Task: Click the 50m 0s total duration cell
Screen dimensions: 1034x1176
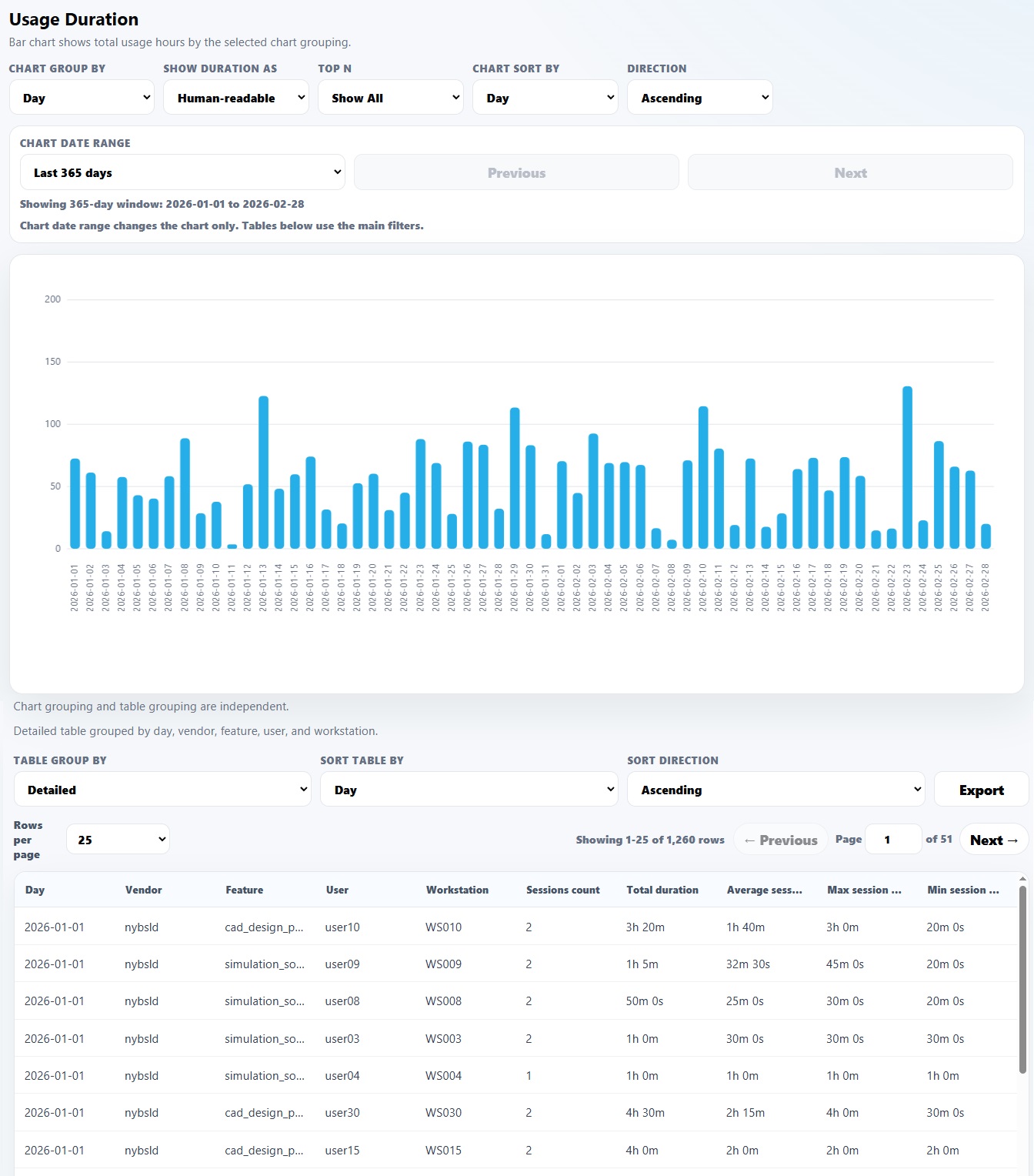Action: pyautogui.click(x=644, y=1001)
